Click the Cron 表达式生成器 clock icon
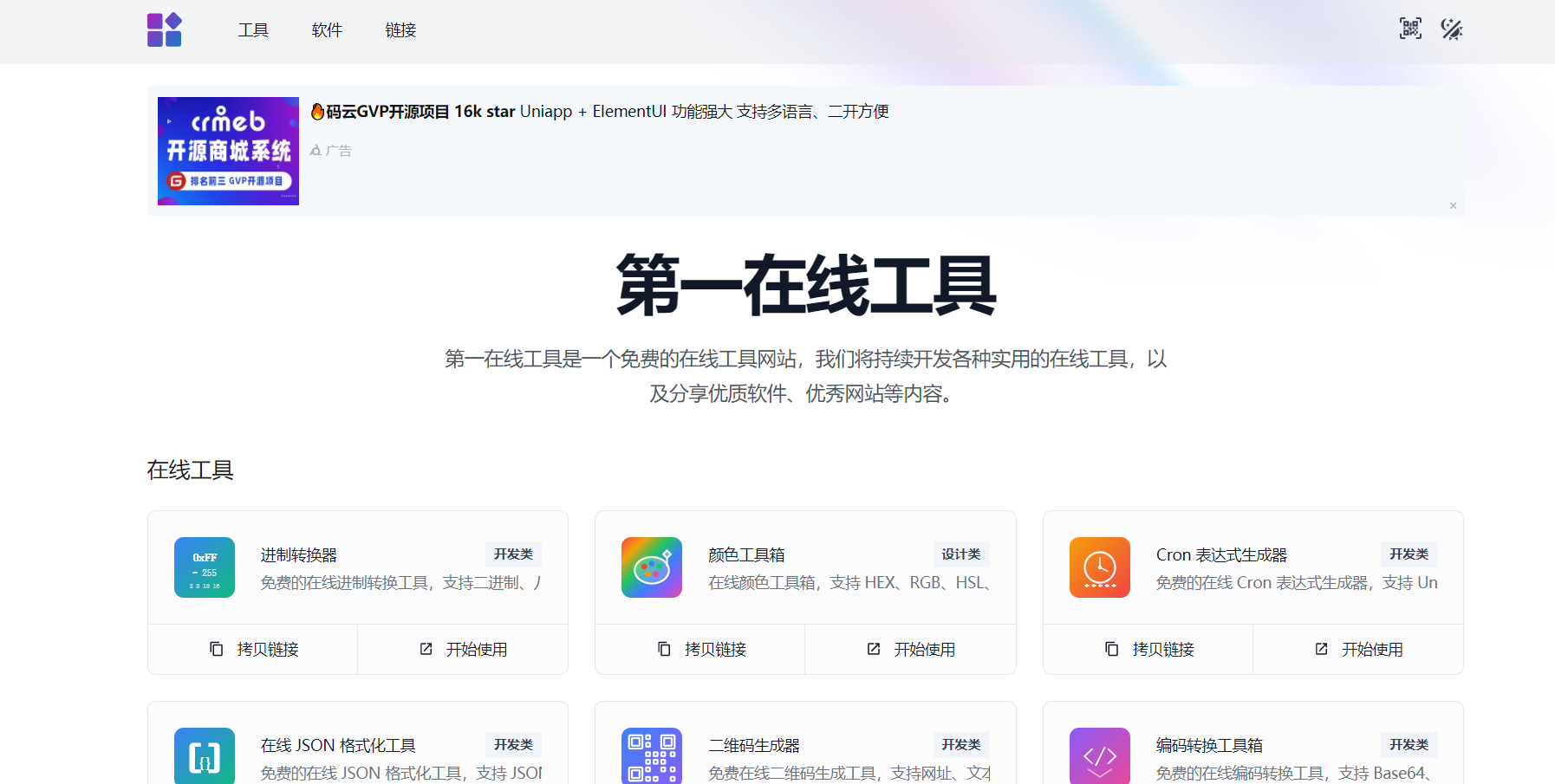 point(1099,567)
